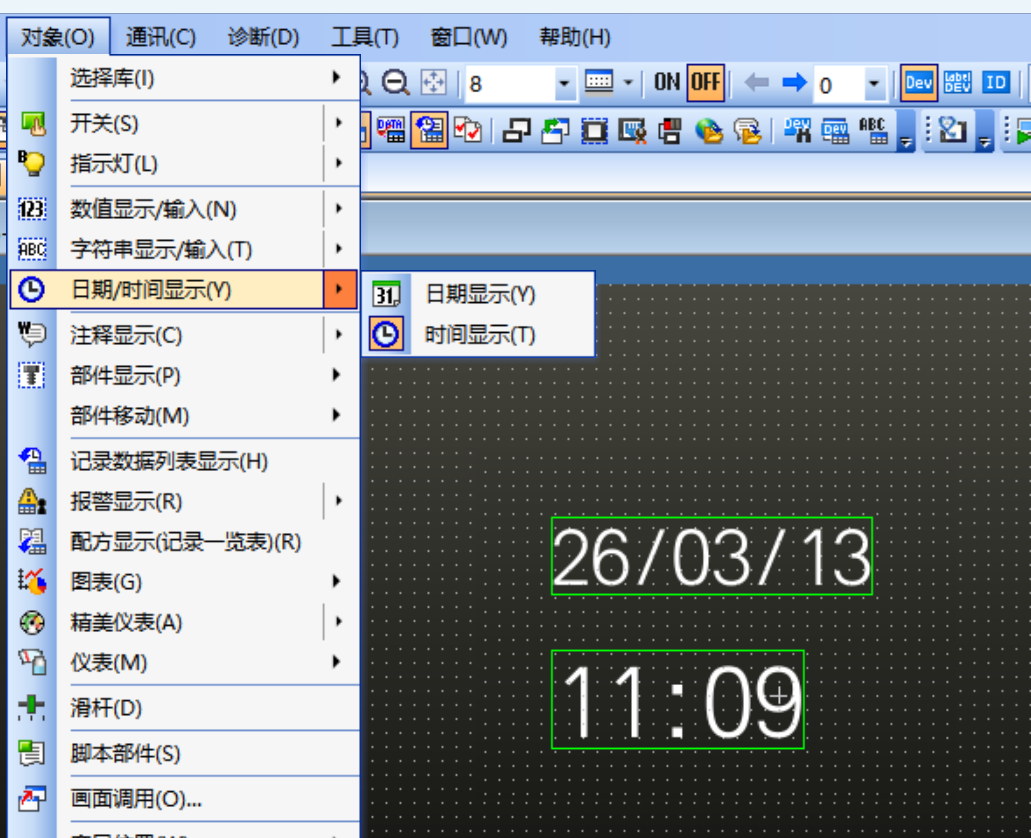The image size is (1031, 838).
Task: Open the 诊断(D) menu
Action: [263, 38]
